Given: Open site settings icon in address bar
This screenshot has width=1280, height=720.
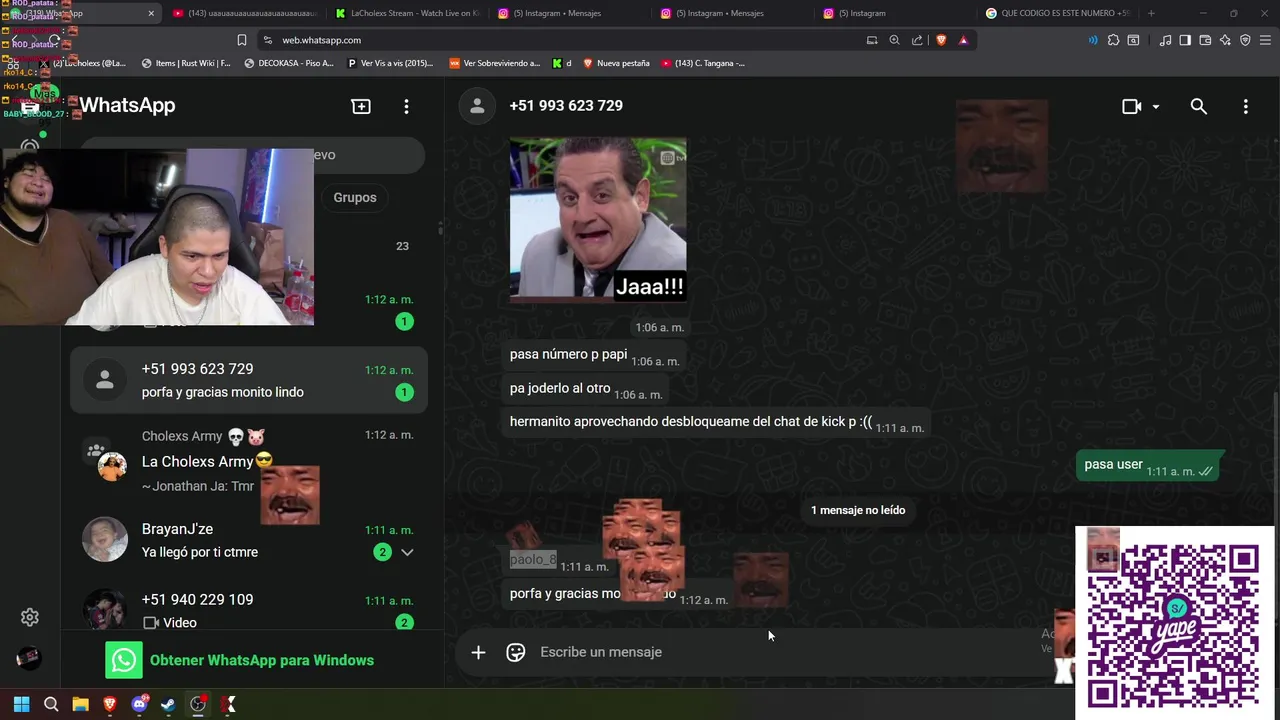Looking at the screenshot, I should pyautogui.click(x=267, y=40).
